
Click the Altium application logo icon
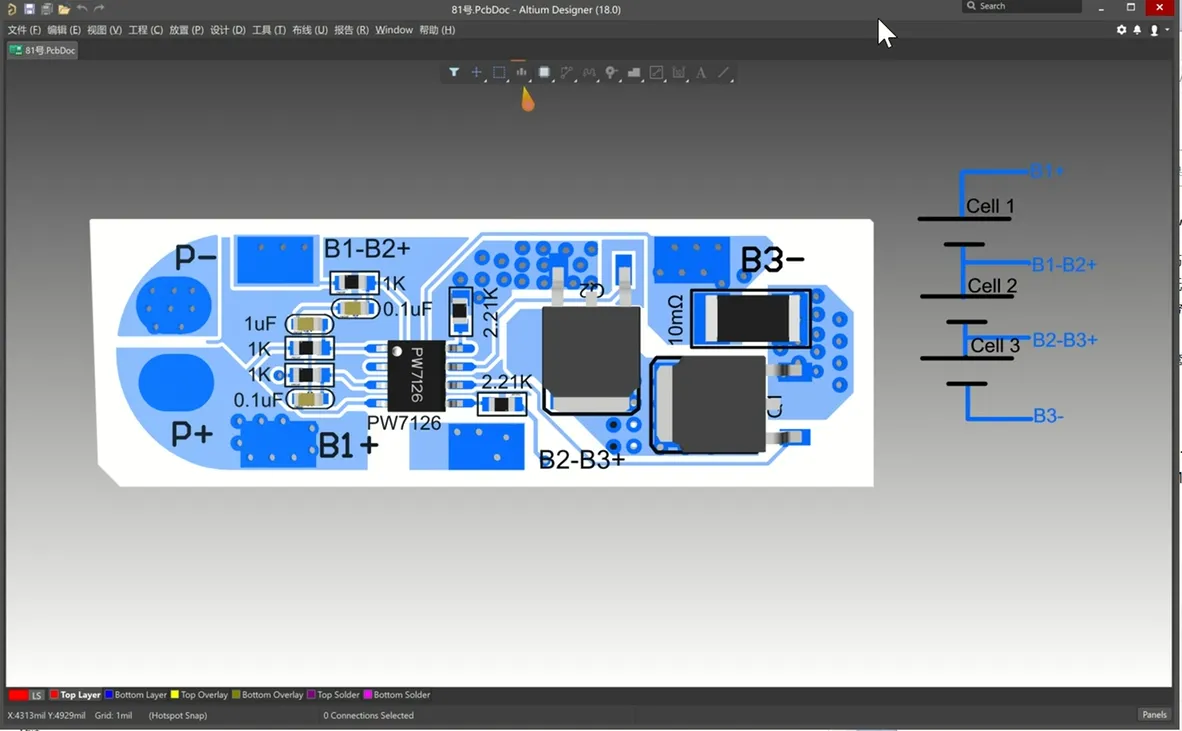click(11, 9)
